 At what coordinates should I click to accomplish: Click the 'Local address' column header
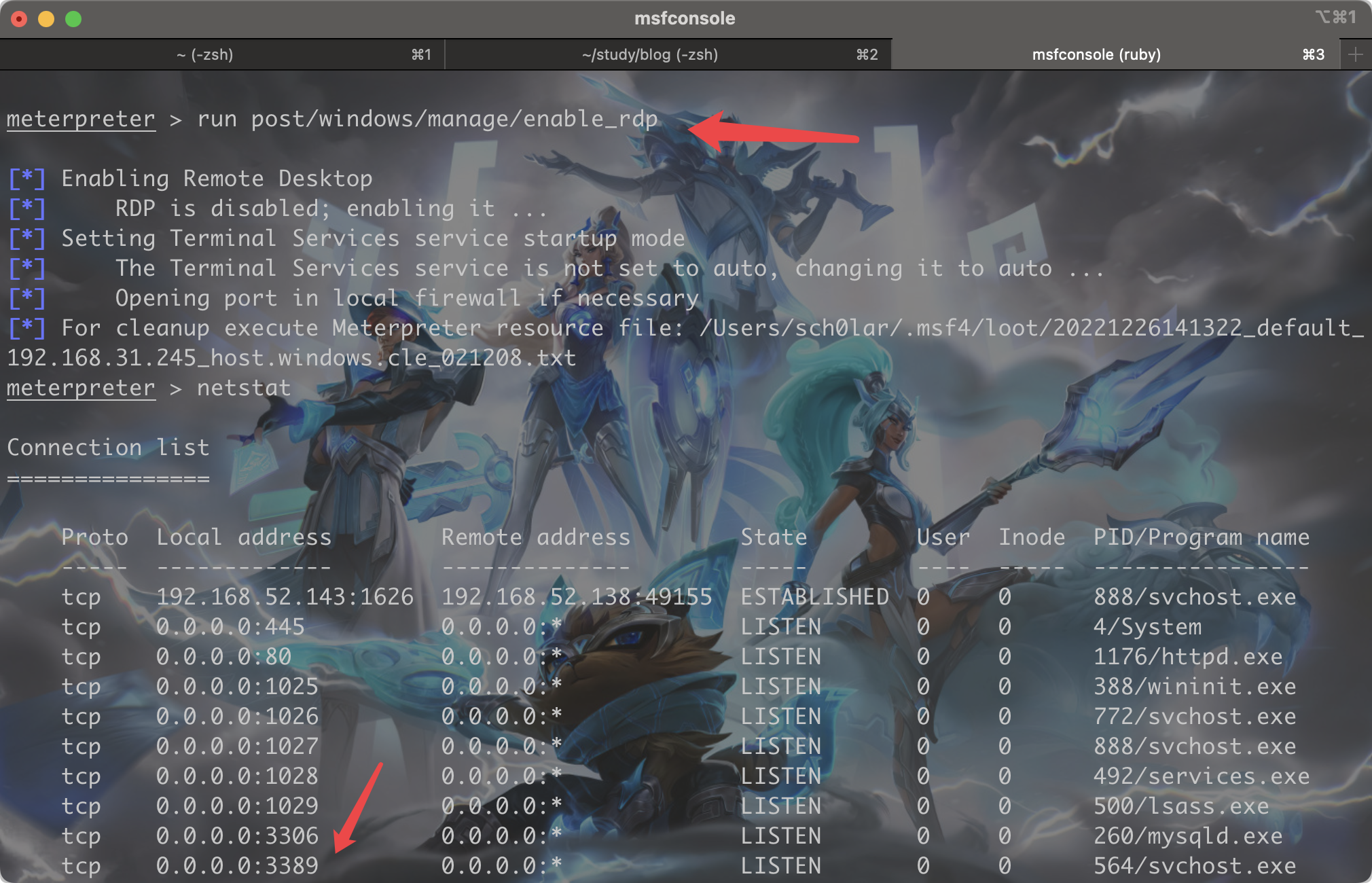(244, 537)
